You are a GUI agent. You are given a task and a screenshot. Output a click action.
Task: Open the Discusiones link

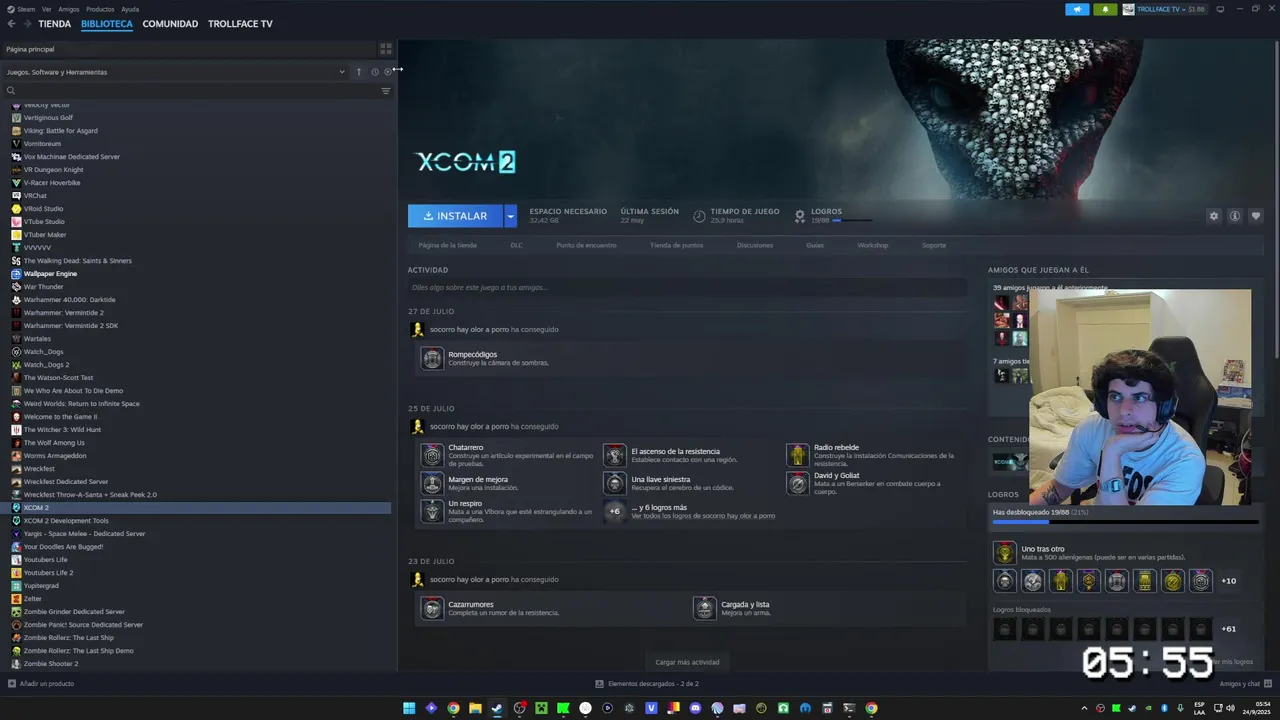pyautogui.click(x=755, y=245)
